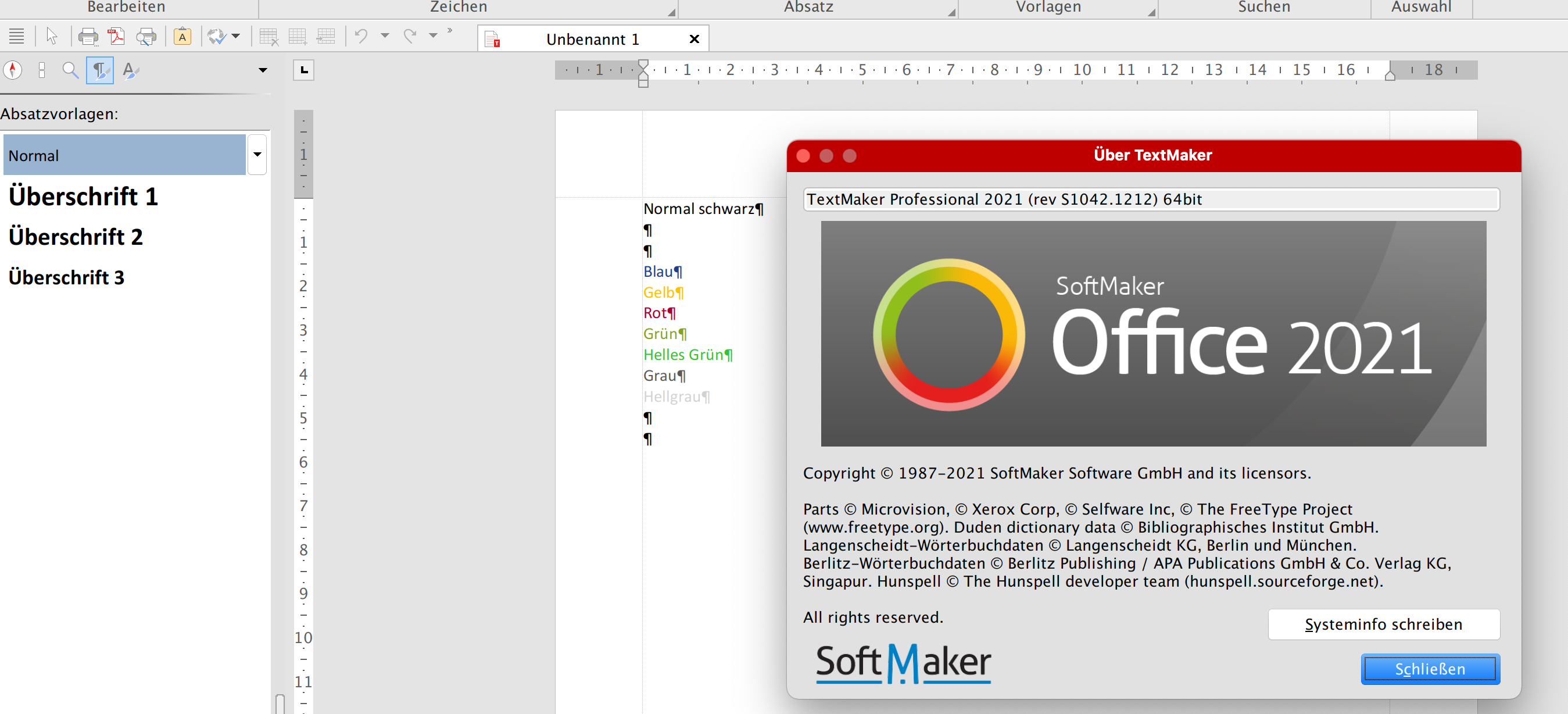The height and width of the screenshot is (714, 1568).
Task: Click the Über TextMaker title bar
Action: click(x=1153, y=155)
